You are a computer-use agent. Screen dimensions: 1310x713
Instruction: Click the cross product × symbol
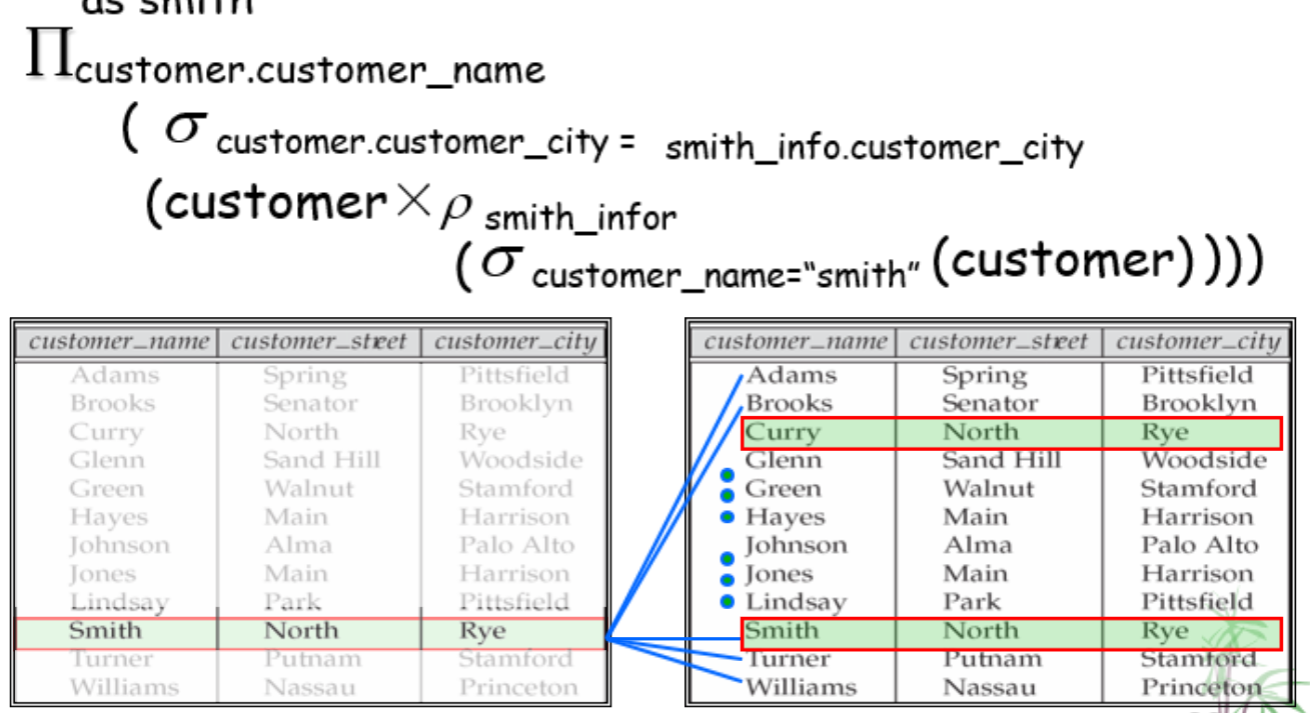click(412, 202)
